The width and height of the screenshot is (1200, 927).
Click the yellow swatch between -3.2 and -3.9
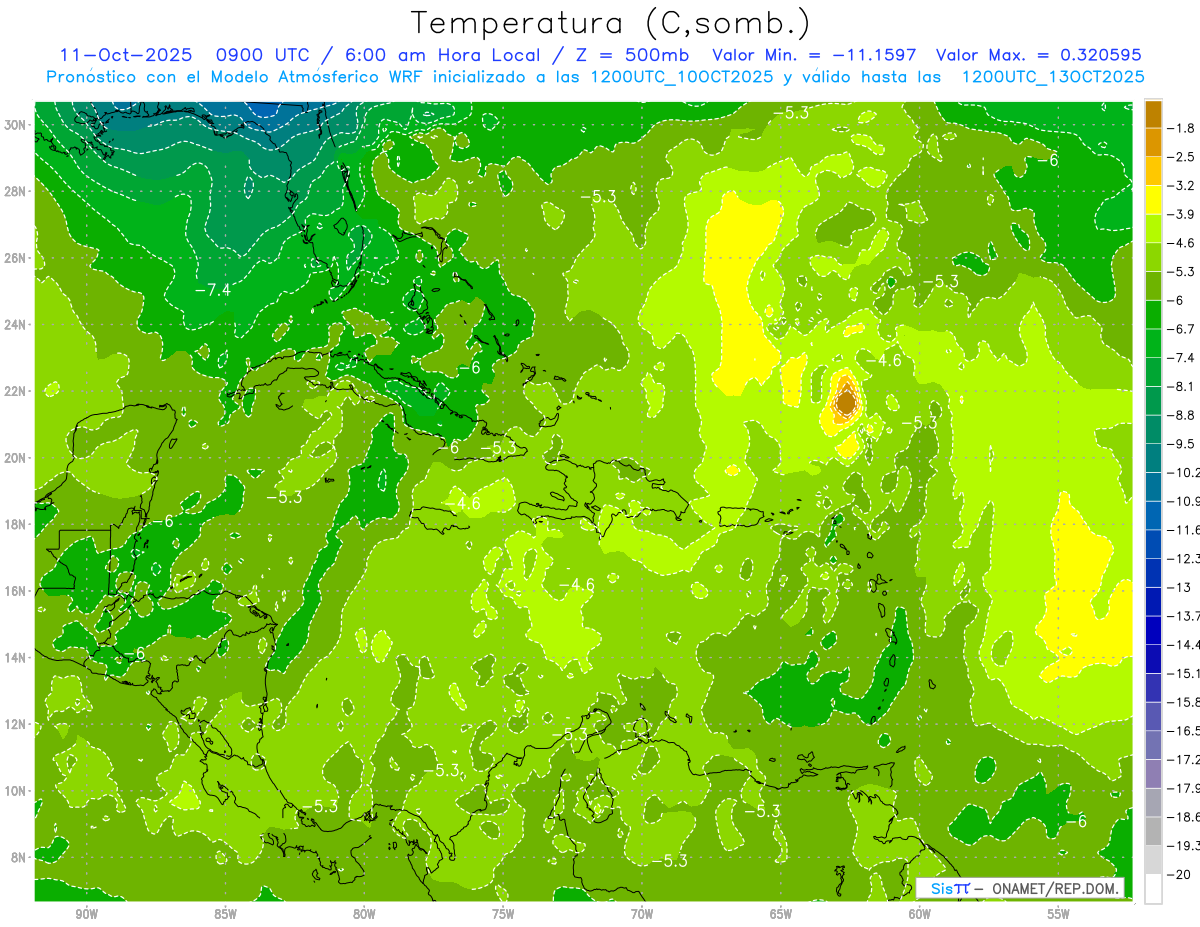tap(1153, 200)
